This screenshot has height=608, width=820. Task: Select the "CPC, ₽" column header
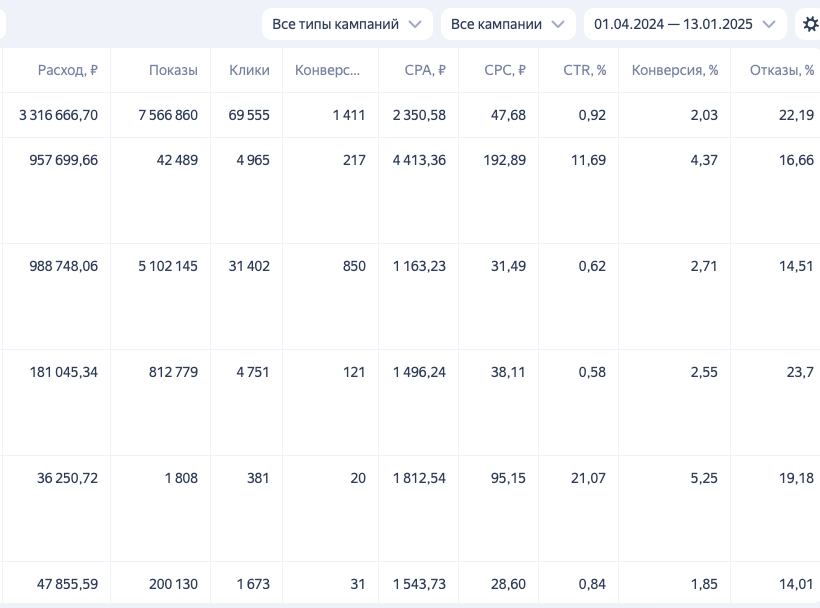coord(505,70)
